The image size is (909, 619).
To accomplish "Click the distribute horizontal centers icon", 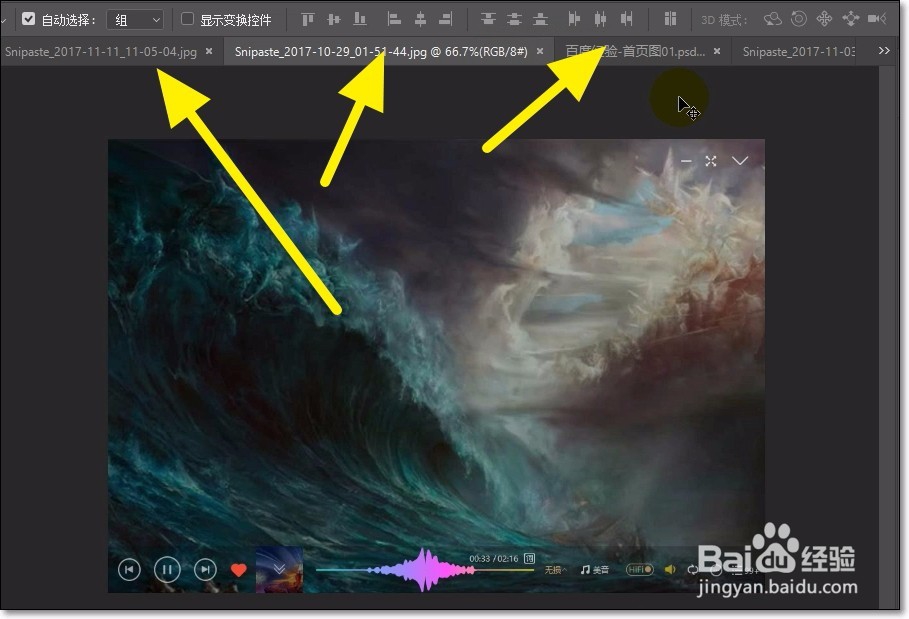I will pos(601,20).
